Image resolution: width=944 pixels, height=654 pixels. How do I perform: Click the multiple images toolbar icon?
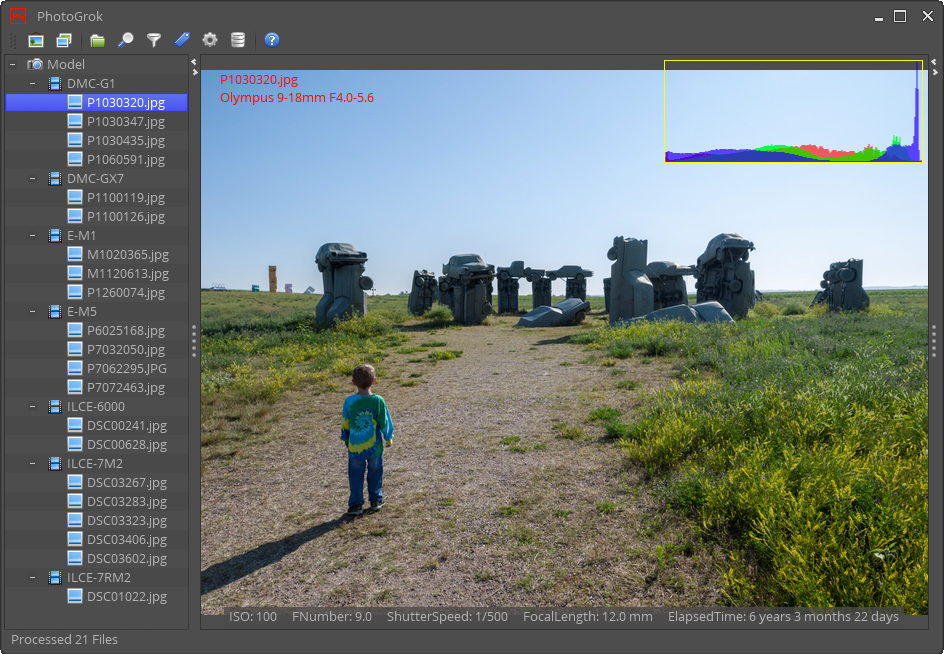[64, 40]
